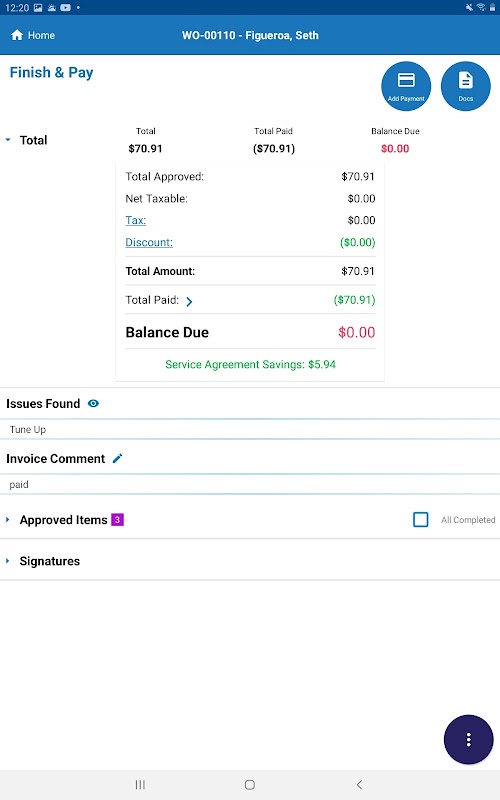Open the Discount link
500x800 pixels.
[x=149, y=242]
